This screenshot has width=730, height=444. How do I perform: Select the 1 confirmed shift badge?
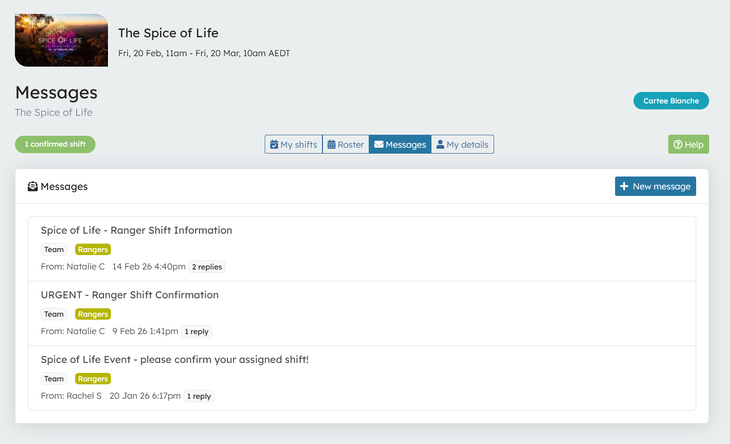55,145
